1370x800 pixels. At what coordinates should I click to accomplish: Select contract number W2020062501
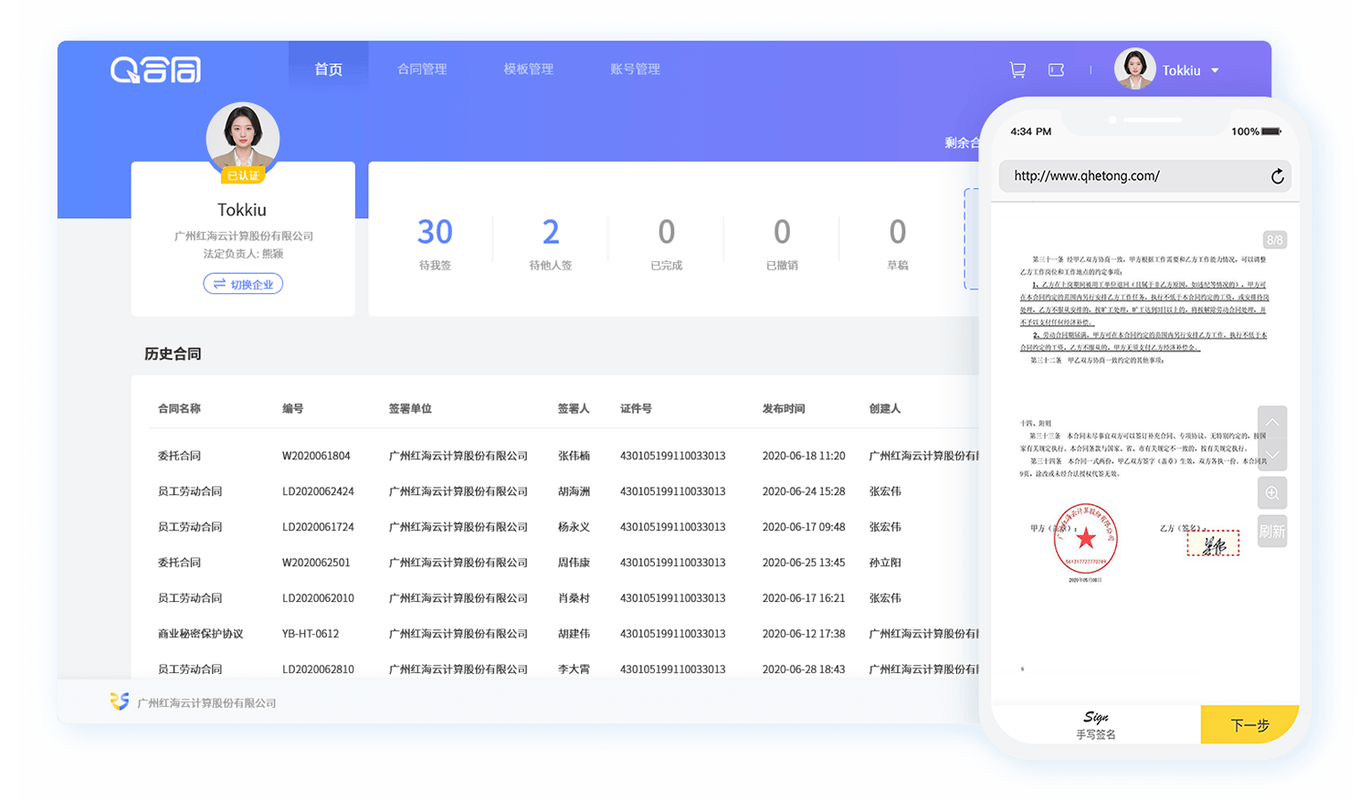[x=316, y=563]
